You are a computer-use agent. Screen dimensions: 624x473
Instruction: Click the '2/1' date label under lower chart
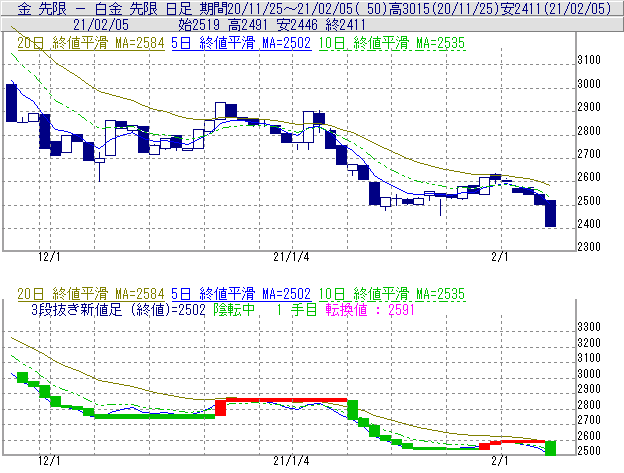(x=500, y=461)
